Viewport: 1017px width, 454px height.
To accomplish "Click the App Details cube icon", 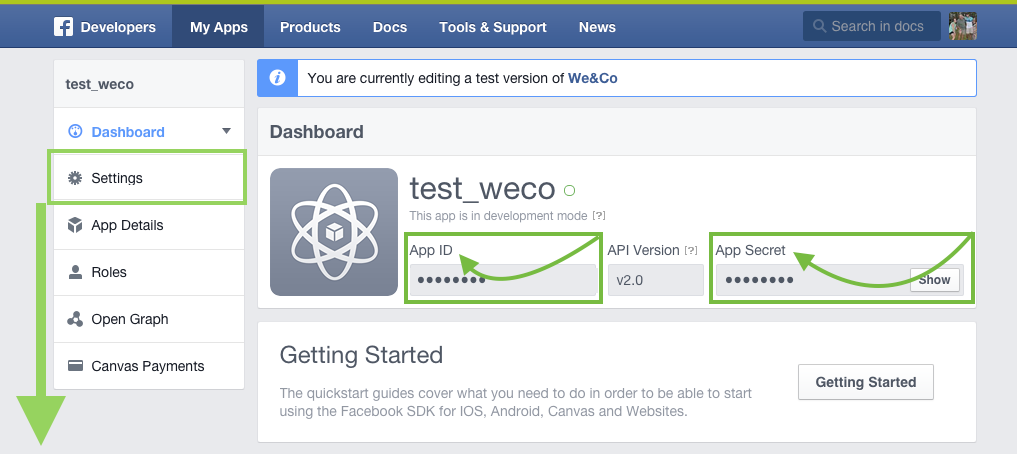I will [75, 225].
